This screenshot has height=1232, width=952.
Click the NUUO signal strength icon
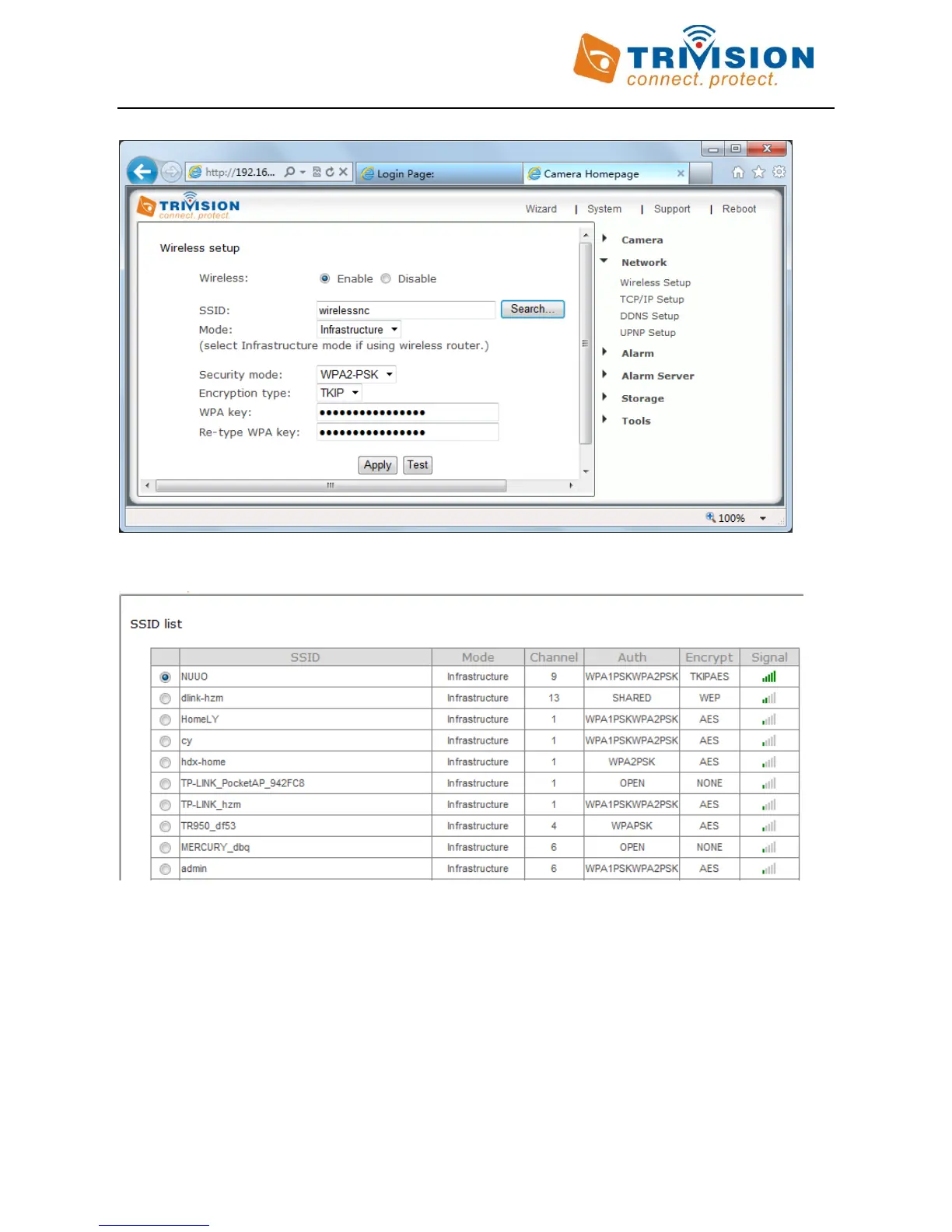[769, 677]
